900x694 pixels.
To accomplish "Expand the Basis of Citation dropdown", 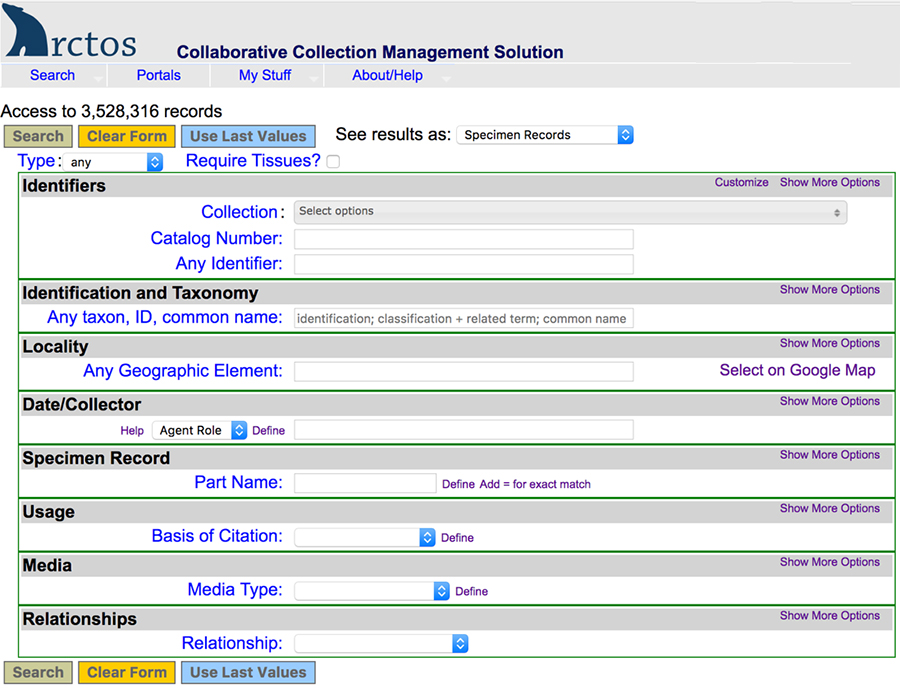I will click(365, 537).
